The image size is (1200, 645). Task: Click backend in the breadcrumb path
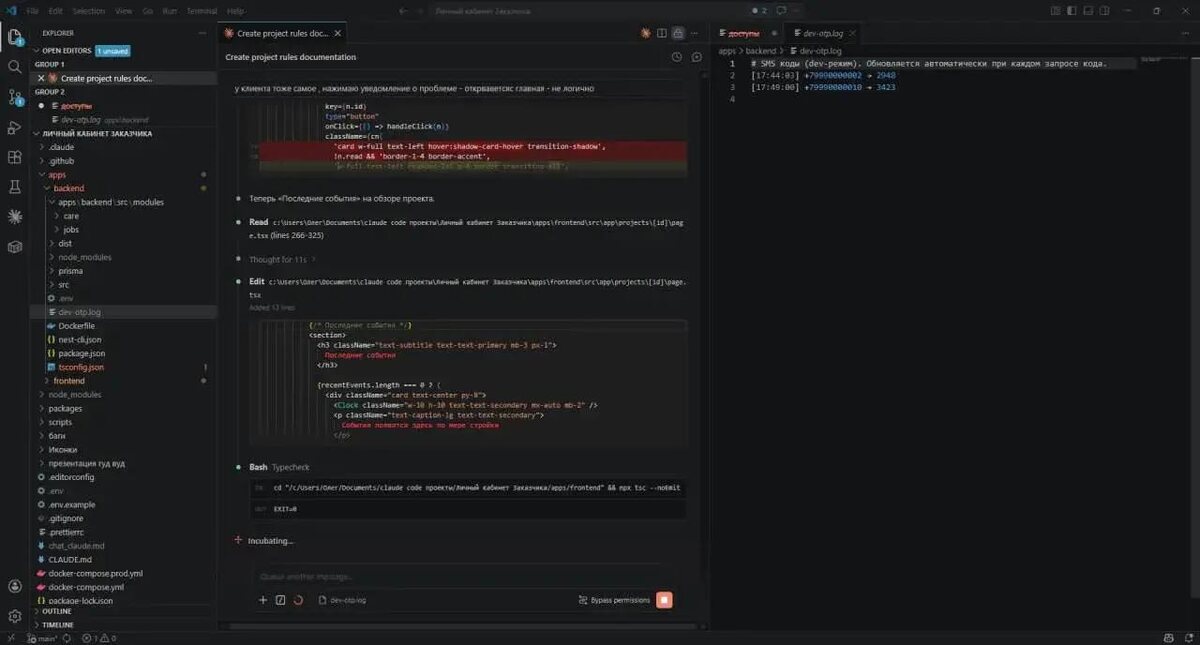(x=760, y=50)
